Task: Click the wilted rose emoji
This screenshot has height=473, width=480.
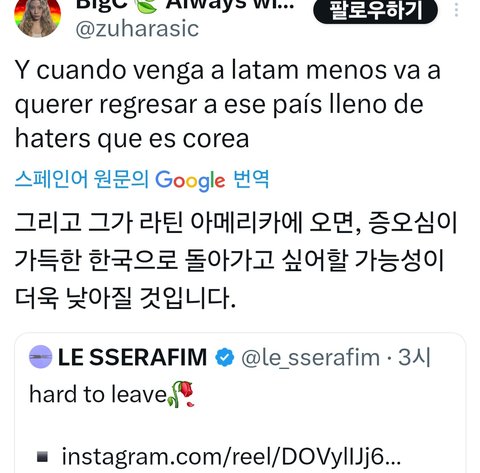Action: click(181, 394)
